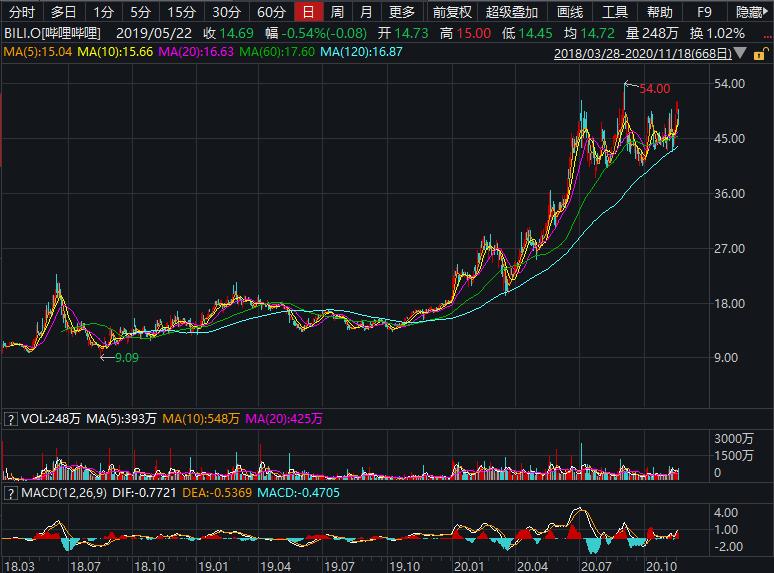Expand the date range selector at top right
774x573 pixels.
[662, 53]
